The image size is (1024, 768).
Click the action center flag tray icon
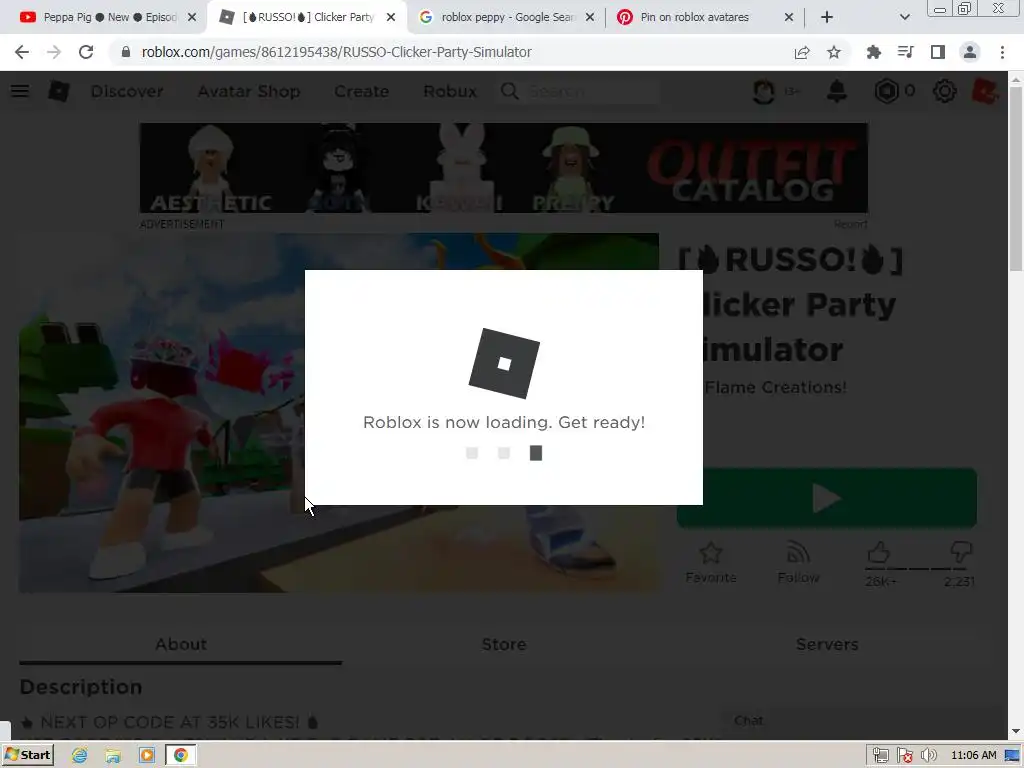(904, 756)
